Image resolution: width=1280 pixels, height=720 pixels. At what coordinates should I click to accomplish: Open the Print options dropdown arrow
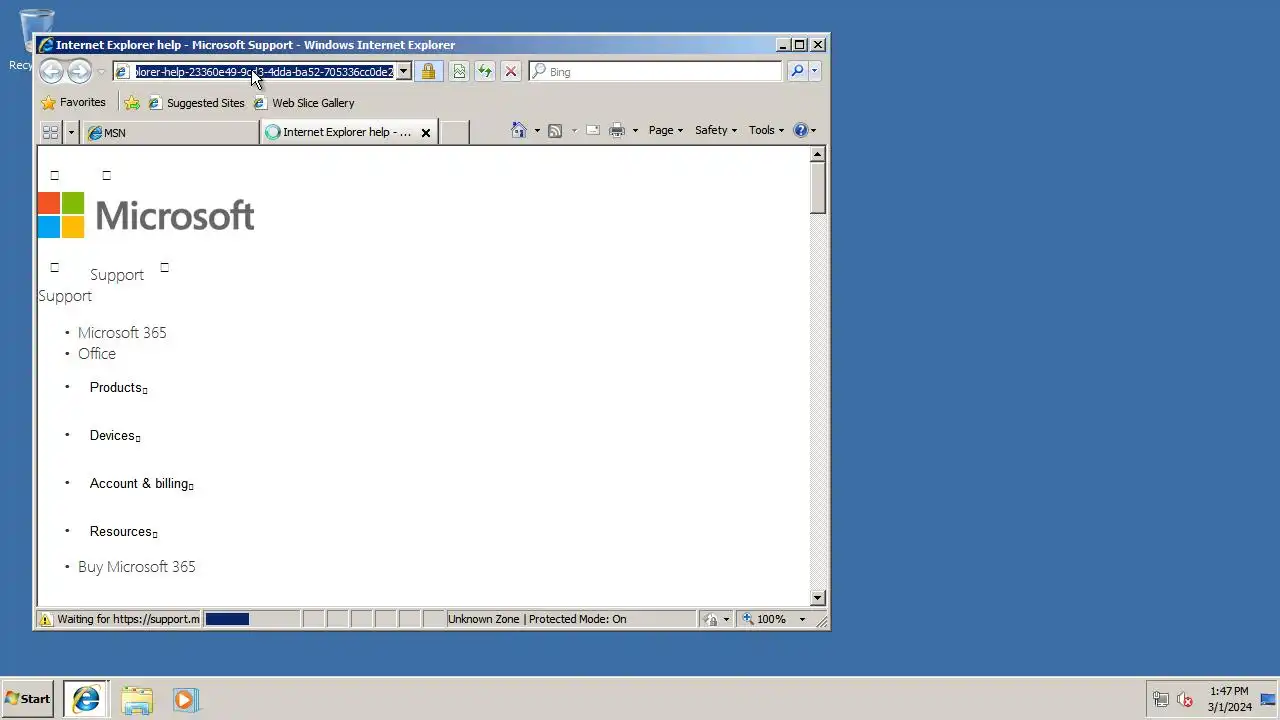pyautogui.click(x=635, y=130)
